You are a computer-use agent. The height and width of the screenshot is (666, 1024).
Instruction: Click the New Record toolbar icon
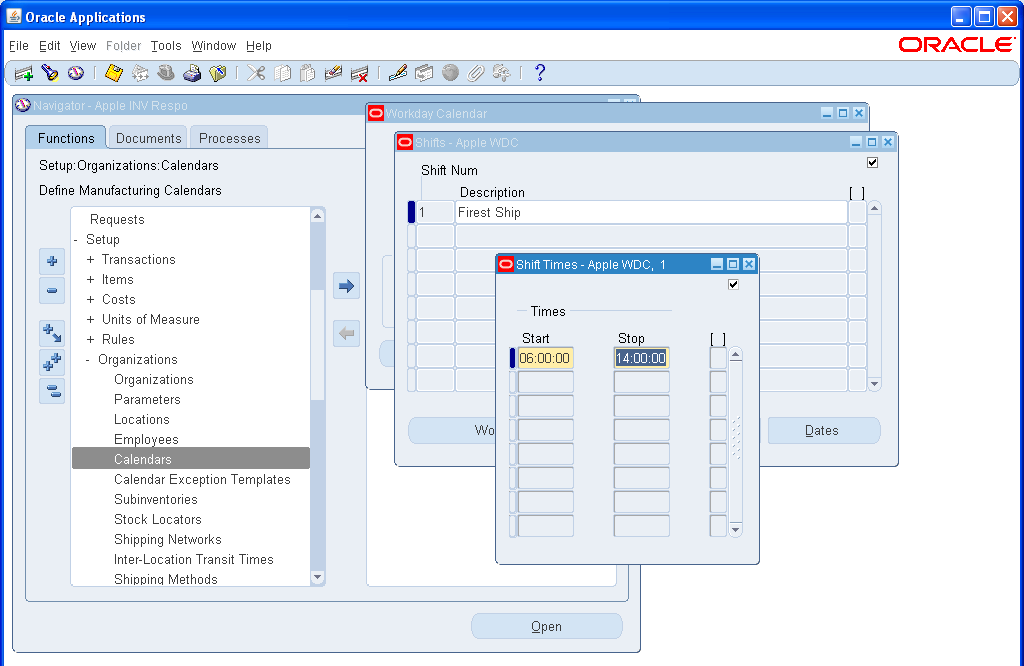24,73
